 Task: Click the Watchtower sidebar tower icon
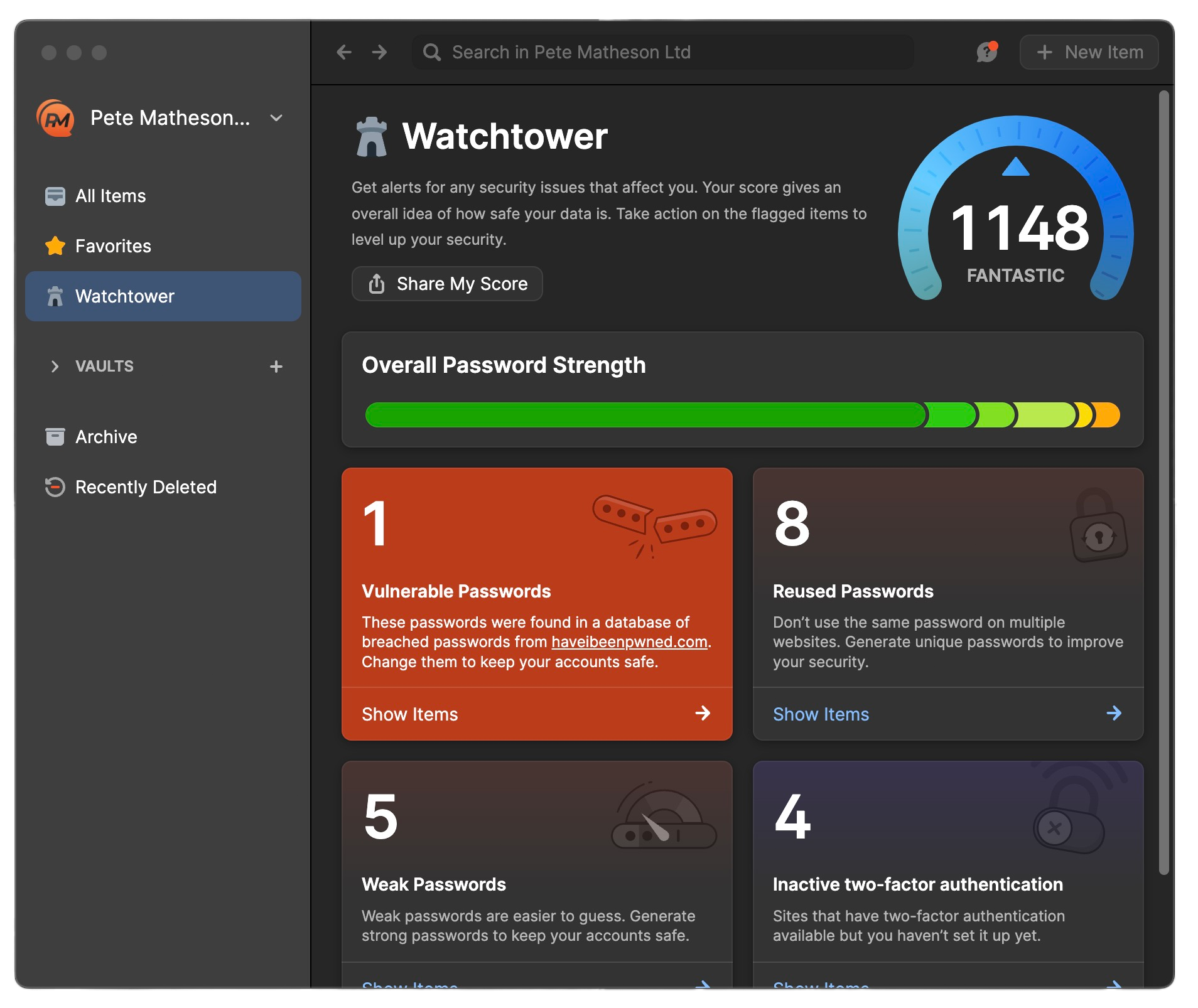click(x=55, y=296)
